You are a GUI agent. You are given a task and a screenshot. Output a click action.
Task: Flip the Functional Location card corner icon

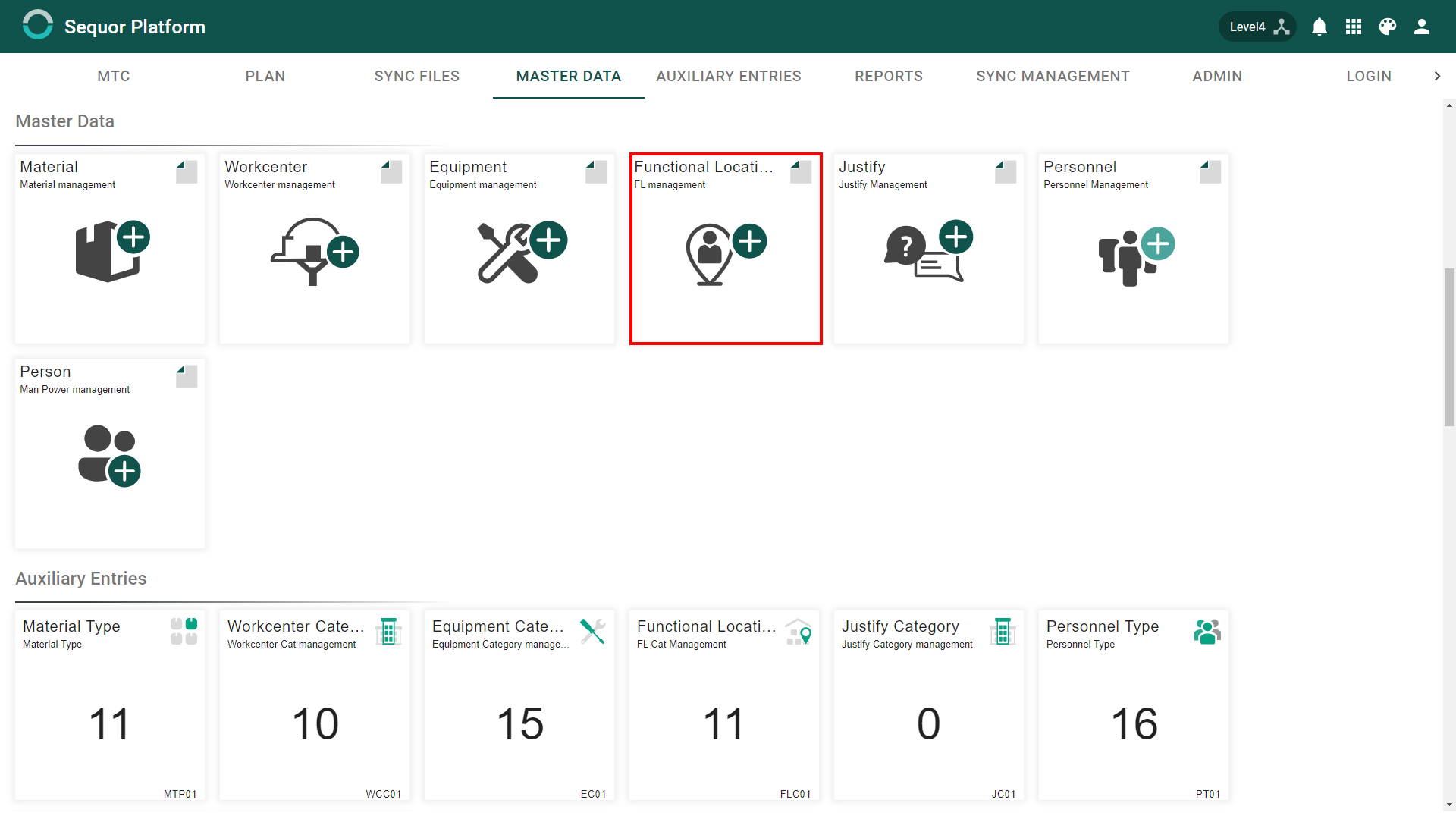tap(801, 171)
